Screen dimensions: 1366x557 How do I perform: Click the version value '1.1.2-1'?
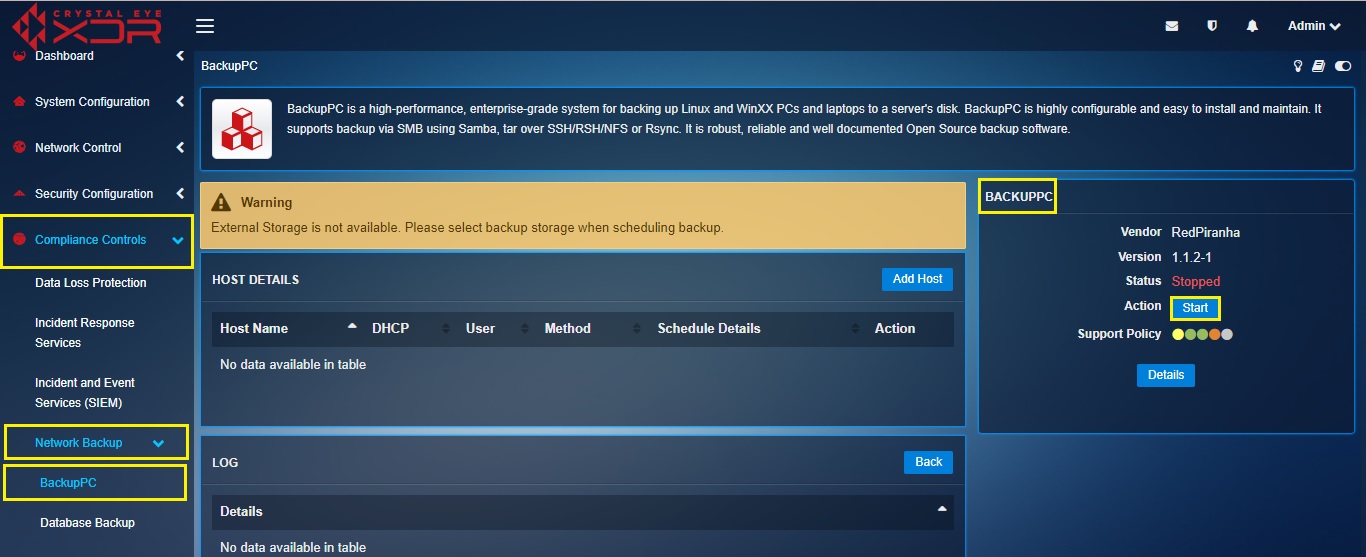(x=1192, y=257)
